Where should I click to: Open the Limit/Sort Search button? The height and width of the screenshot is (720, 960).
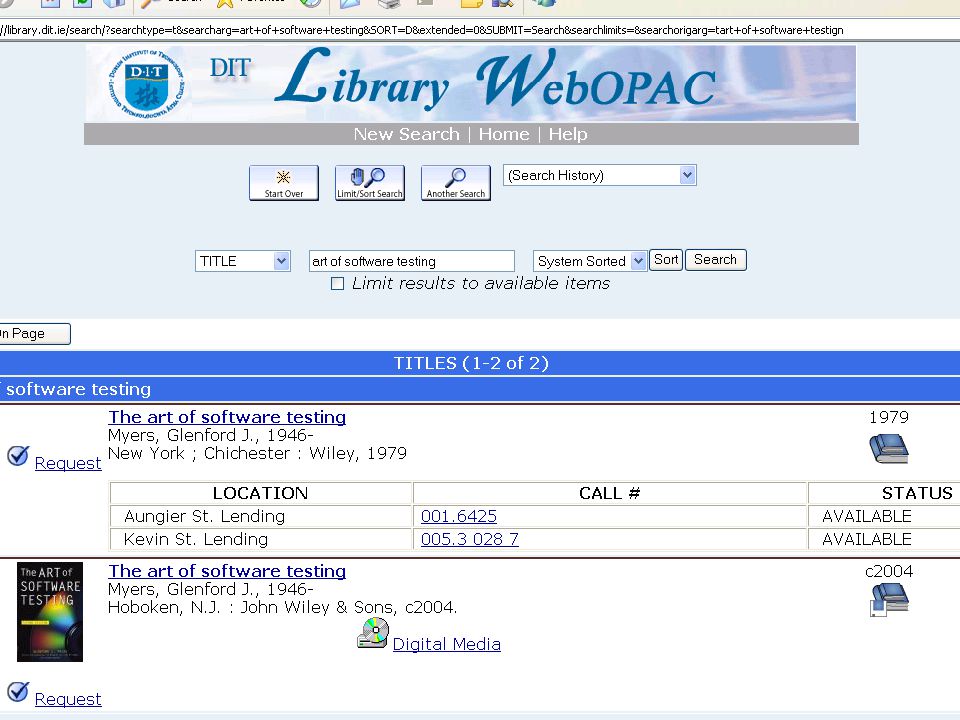pos(370,182)
